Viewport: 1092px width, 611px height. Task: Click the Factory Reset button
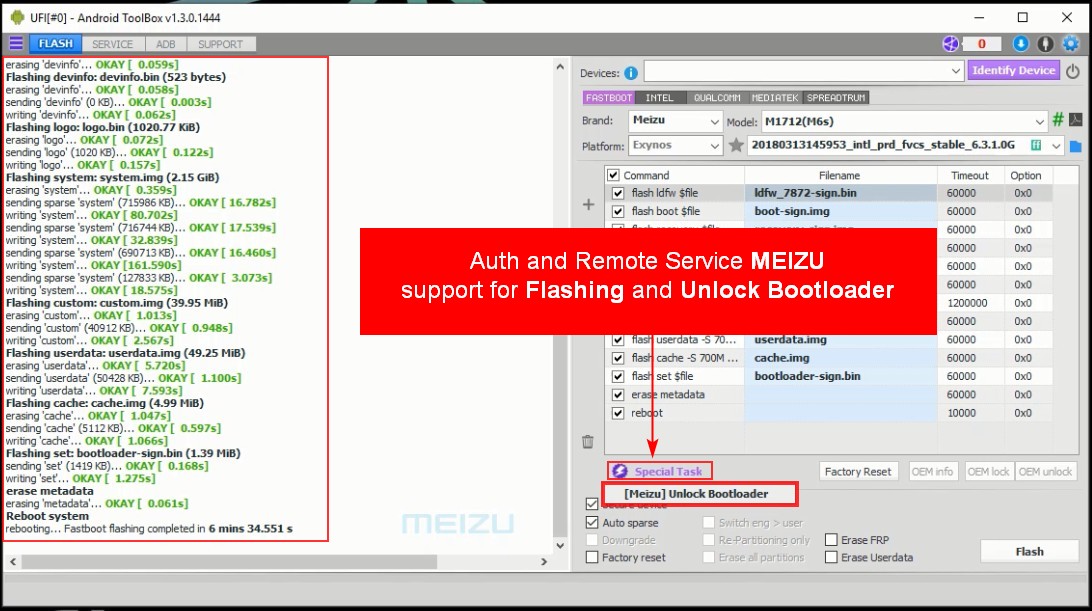coord(858,472)
